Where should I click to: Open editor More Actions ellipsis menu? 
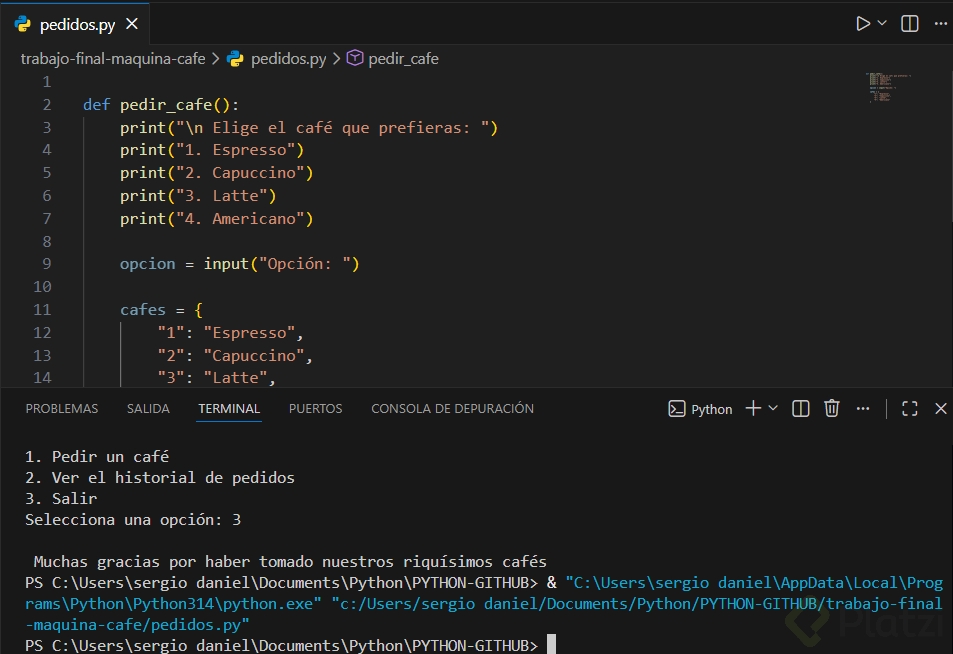click(x=938, y=23)
